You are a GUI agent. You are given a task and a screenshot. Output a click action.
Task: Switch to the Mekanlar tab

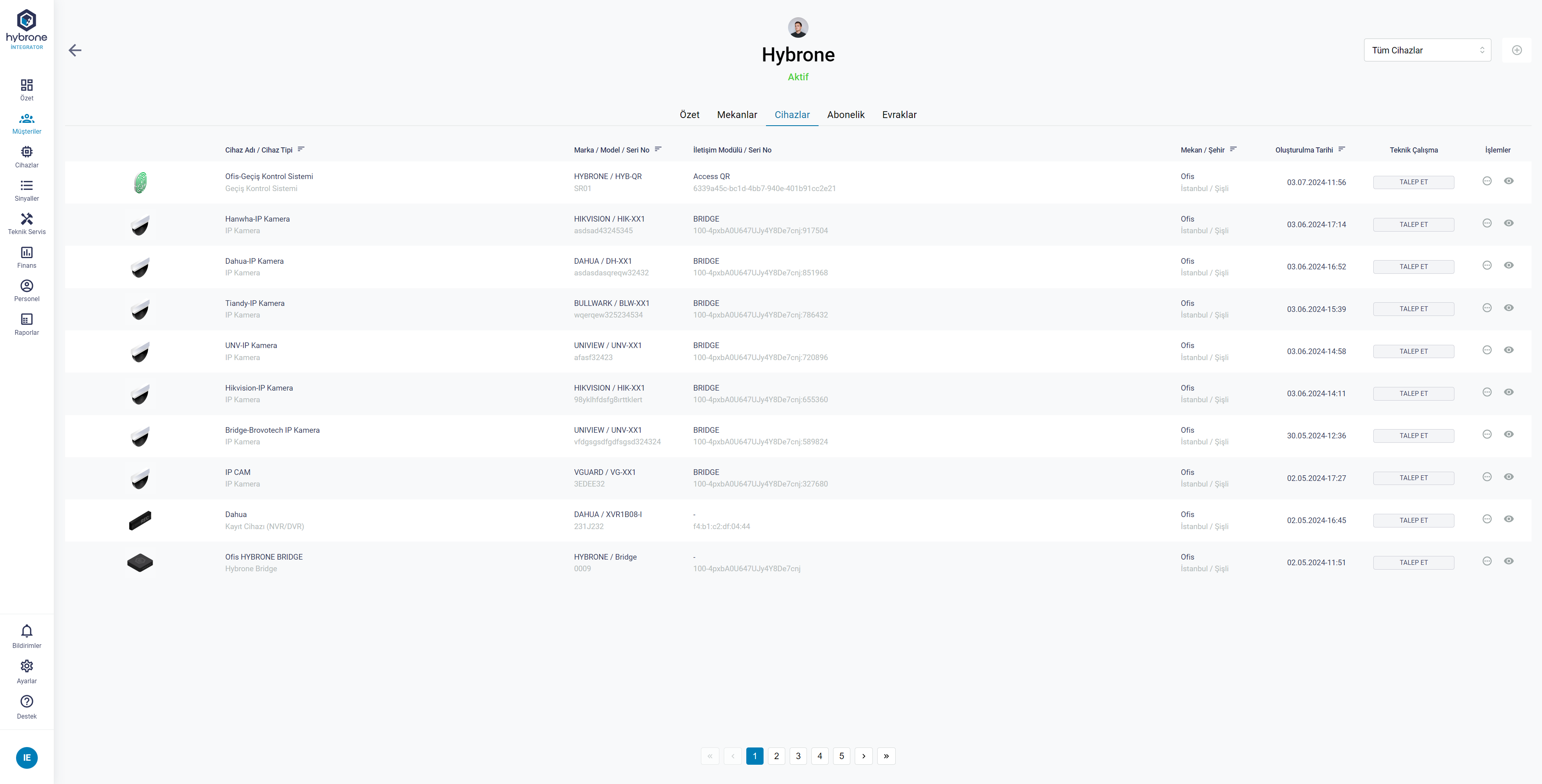[x=737, y=115]
